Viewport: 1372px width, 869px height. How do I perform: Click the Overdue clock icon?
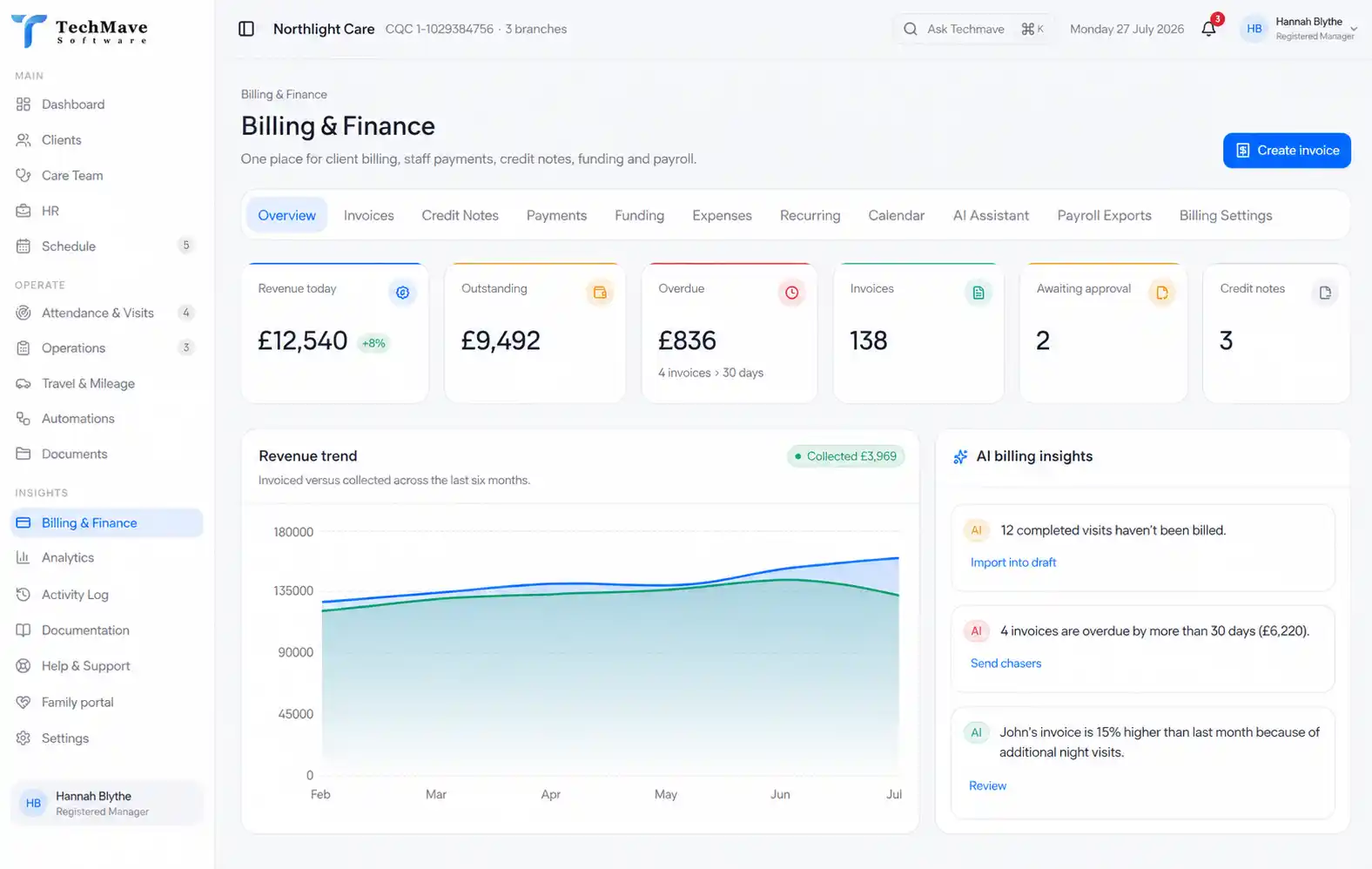click(791, 293)
